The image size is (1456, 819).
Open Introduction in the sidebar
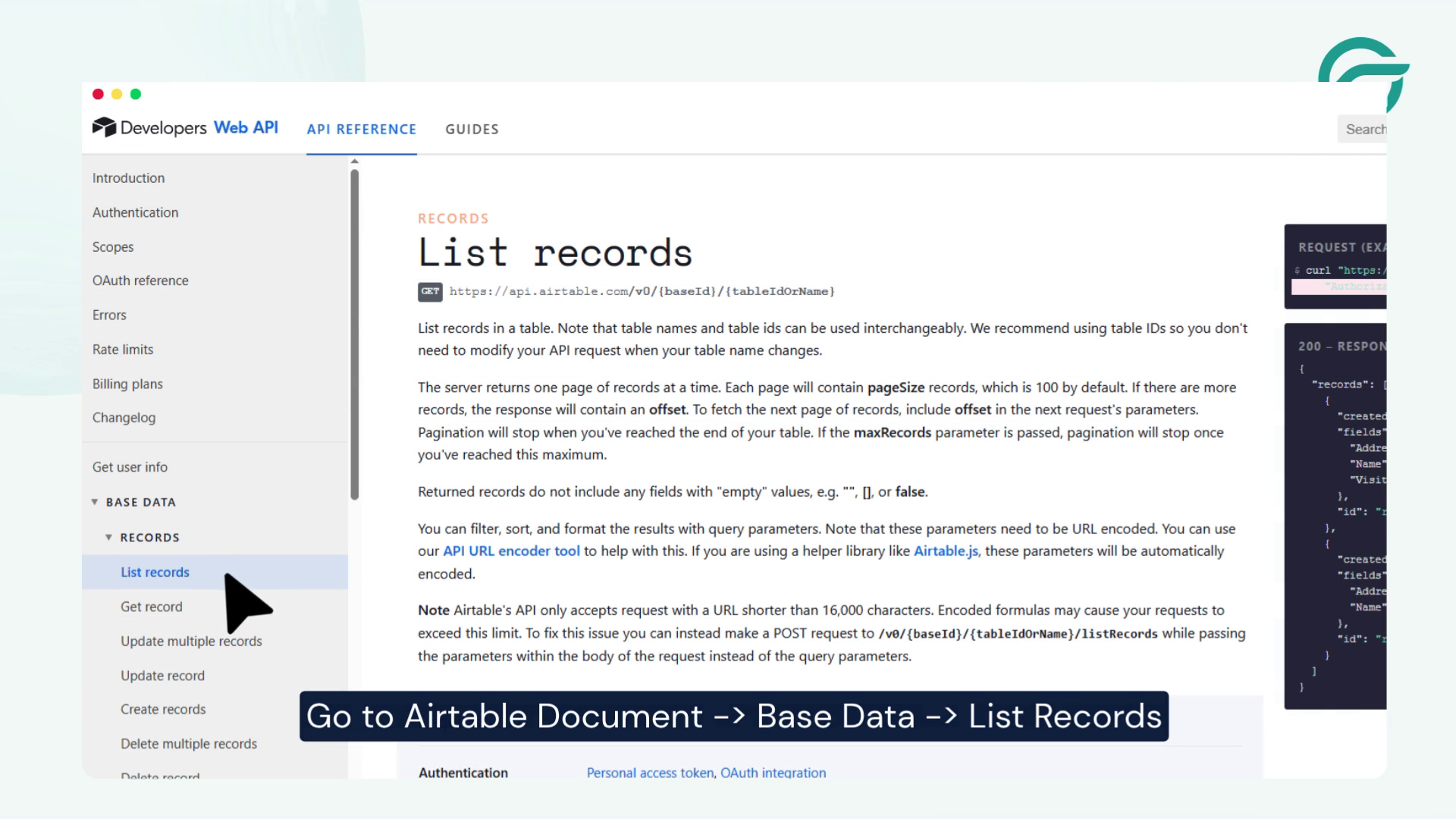click(x=128, y=177)
